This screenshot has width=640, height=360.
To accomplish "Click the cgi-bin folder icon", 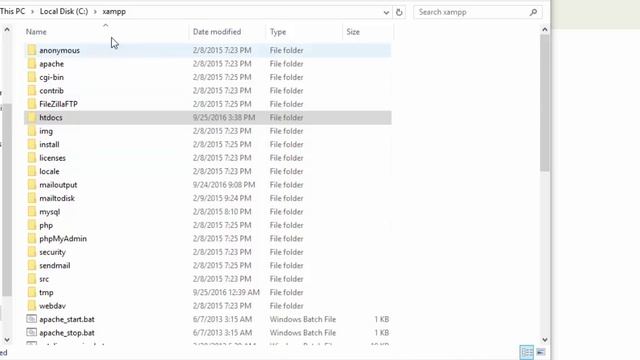I will tap(32, 77).
